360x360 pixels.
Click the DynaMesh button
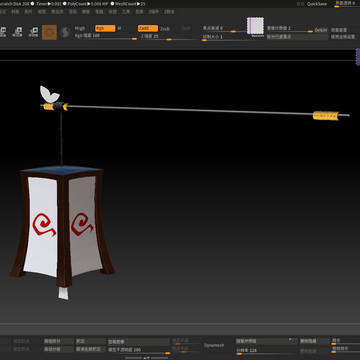click(214, 346)
